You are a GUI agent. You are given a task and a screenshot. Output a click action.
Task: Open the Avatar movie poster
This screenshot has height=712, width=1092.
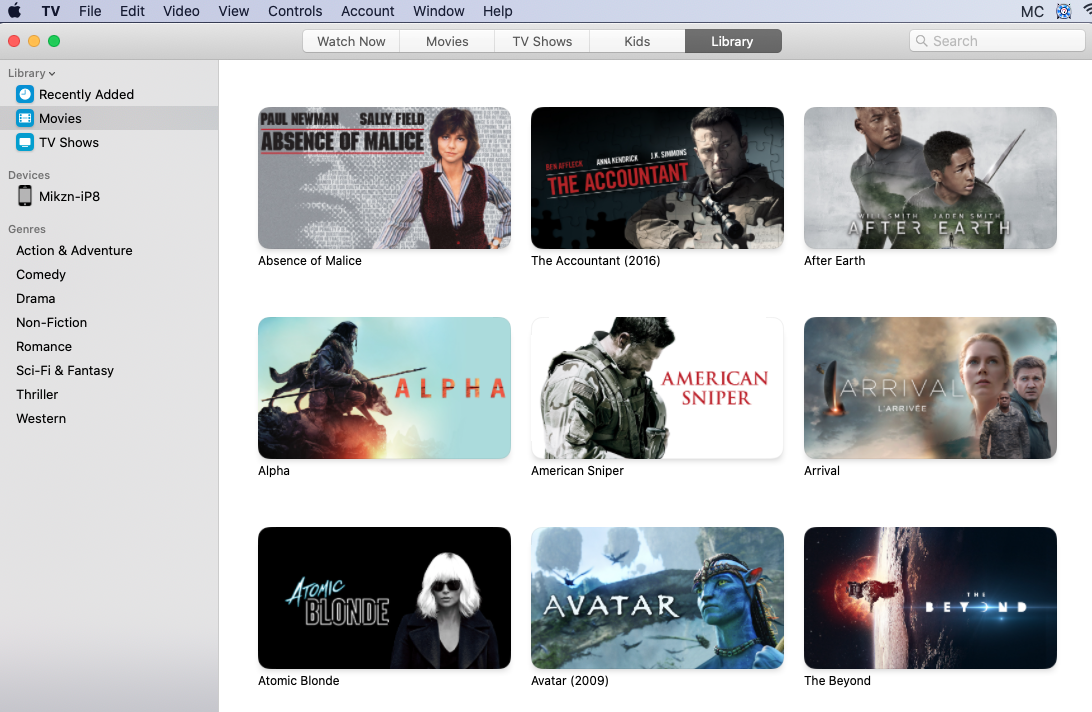point(657,598)
